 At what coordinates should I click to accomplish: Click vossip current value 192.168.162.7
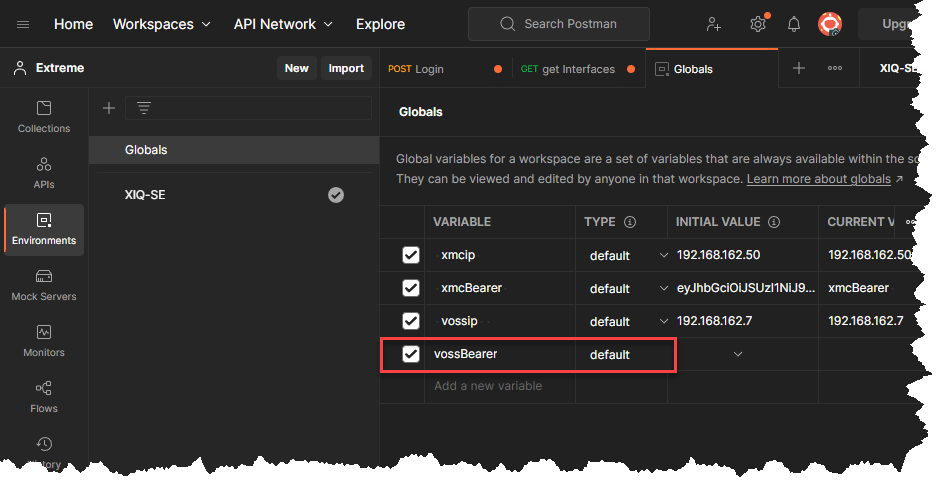click(865, 321)
